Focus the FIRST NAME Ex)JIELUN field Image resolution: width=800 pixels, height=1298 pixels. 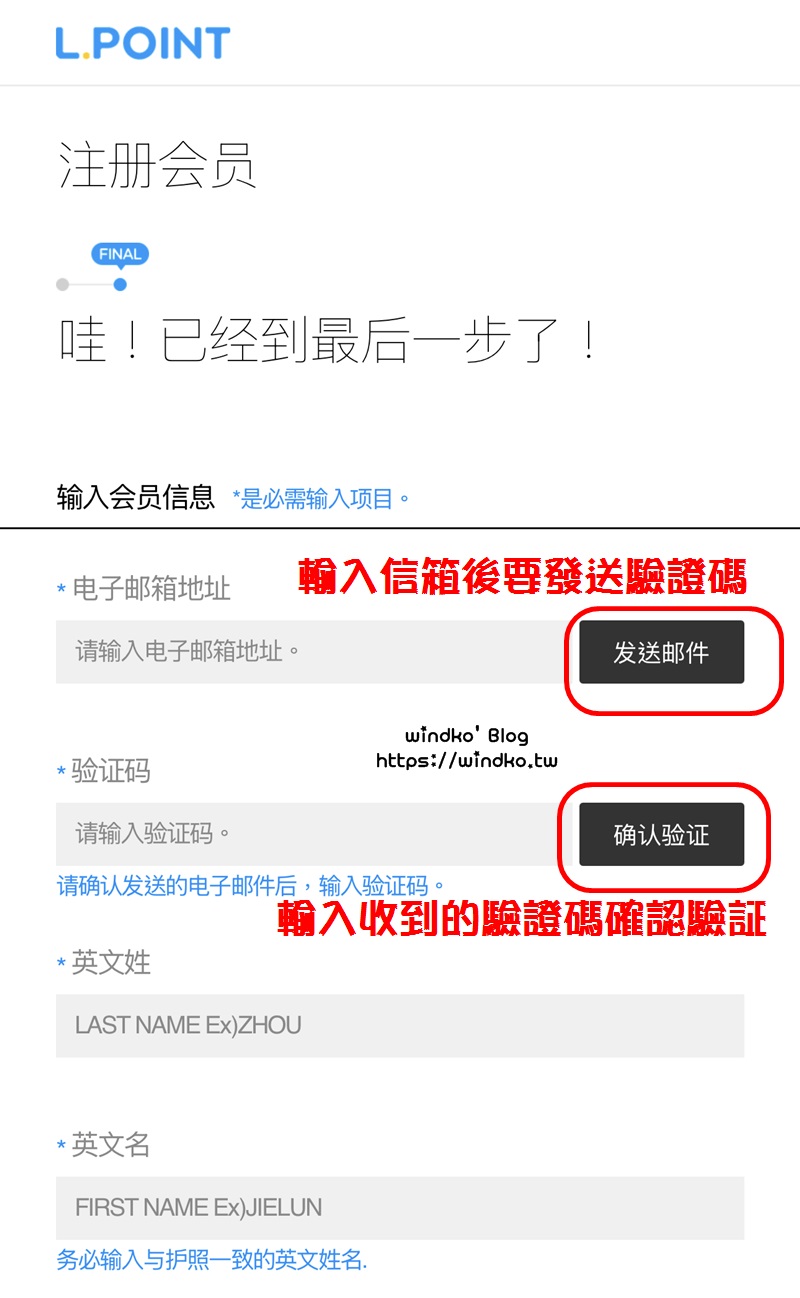click(x=400, y=1208)
